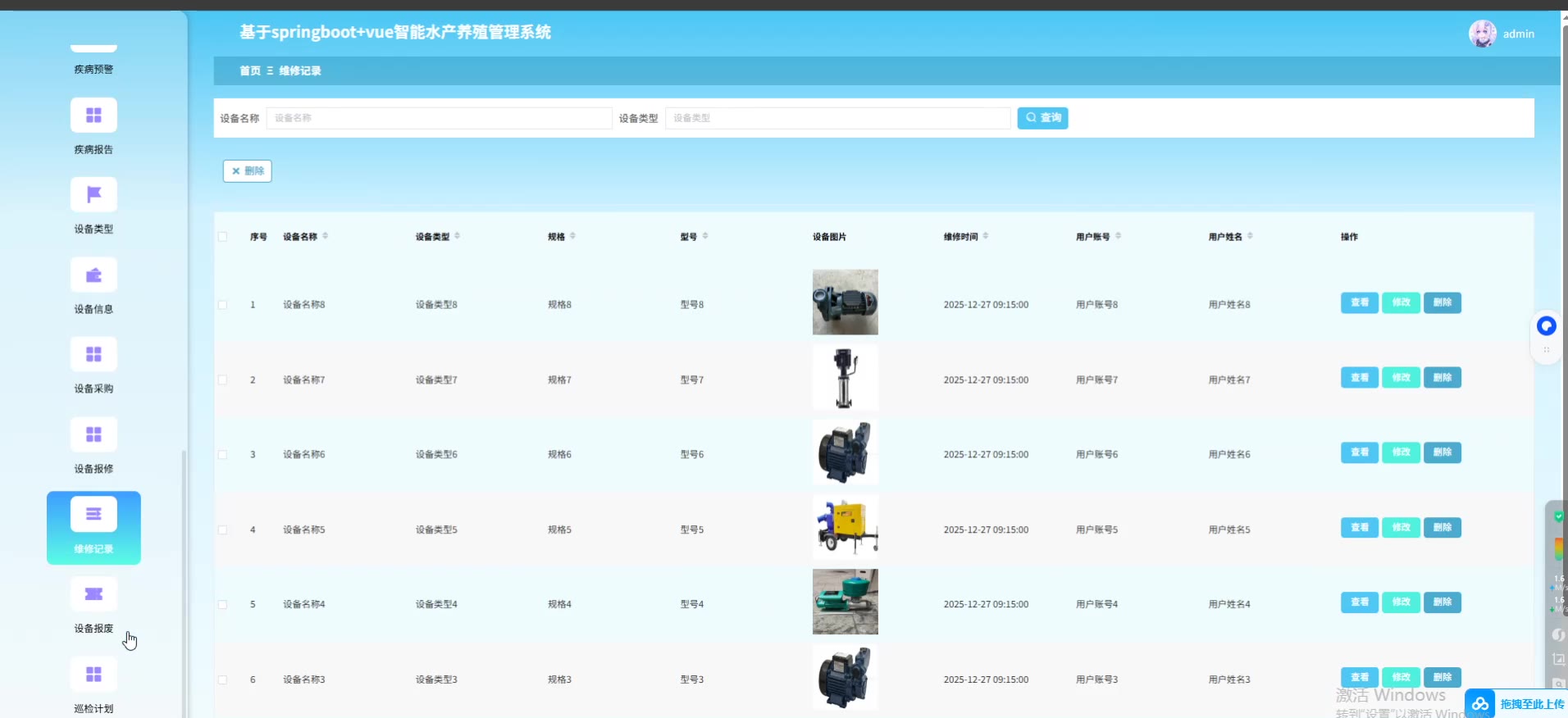
Task: Sort table by 用户账号 column arrows
Action: tap(1119, 236)
